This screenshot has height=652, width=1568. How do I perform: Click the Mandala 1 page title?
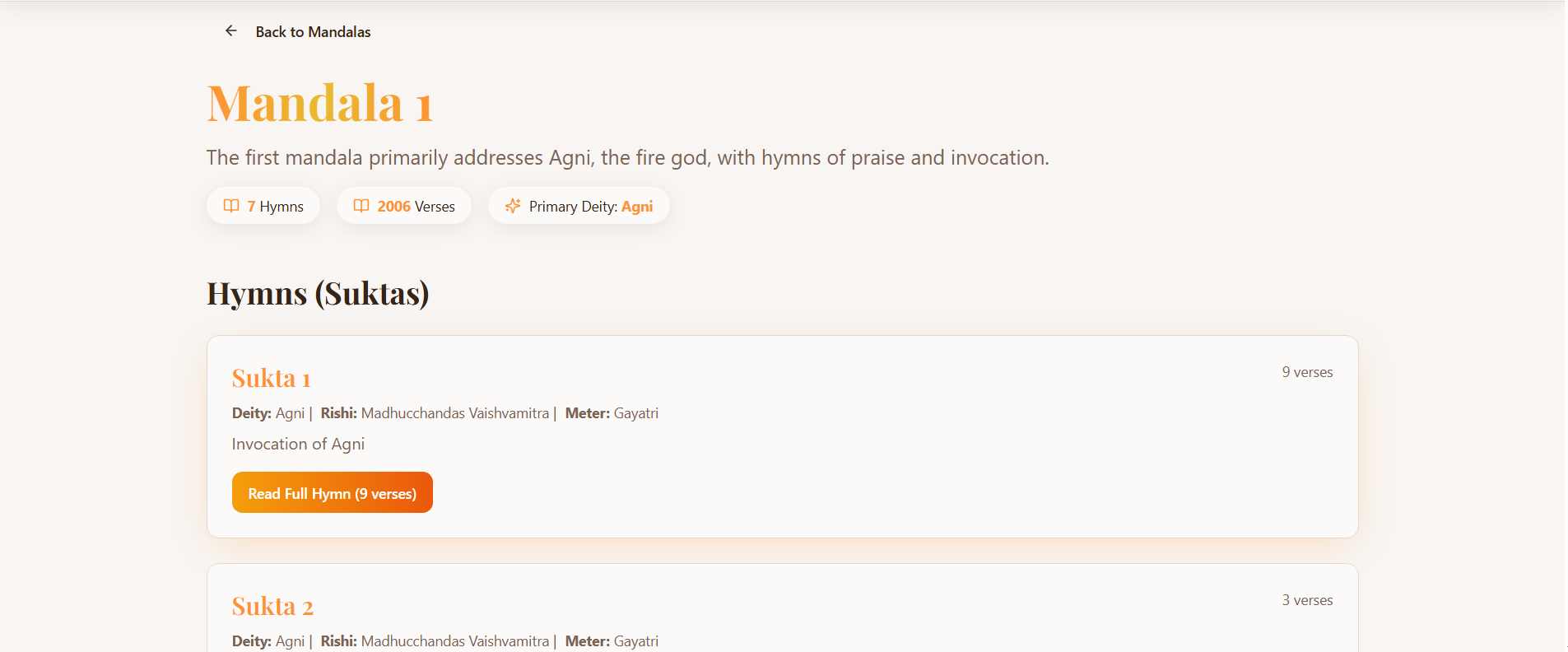(x=319, y=104)
